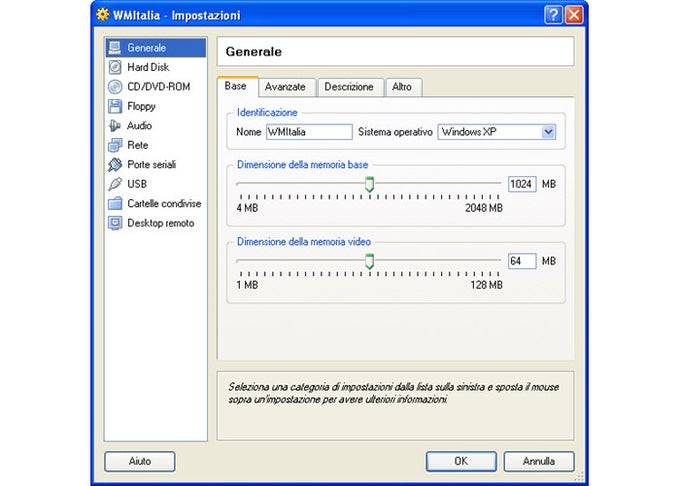Click the OK button

pyautogui.click(x=461, y=461)
